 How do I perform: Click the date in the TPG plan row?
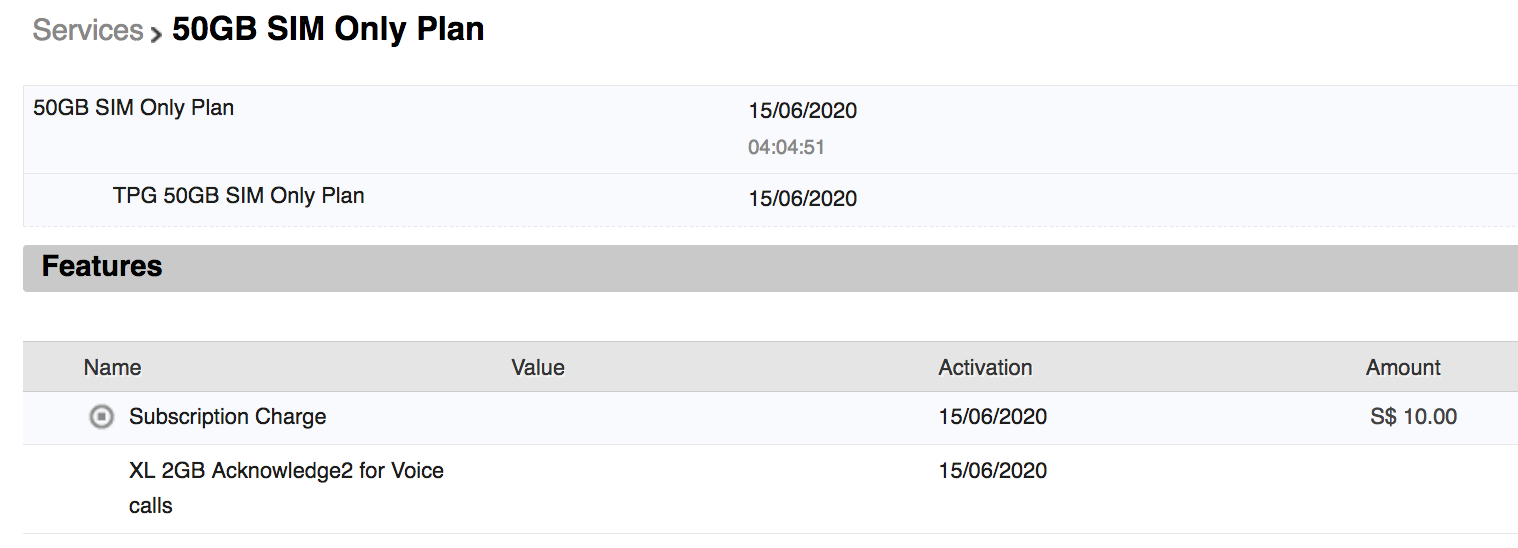tap(802, 198)
